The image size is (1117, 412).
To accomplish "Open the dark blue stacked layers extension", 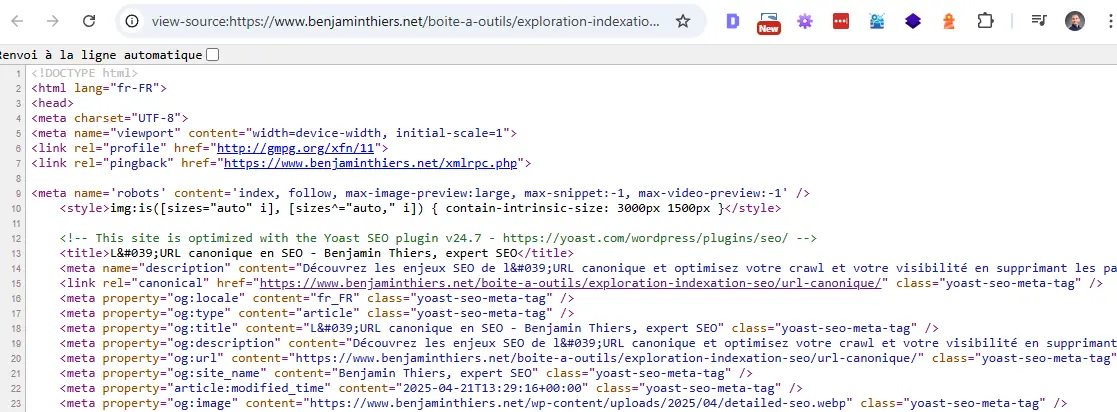I will coord(913,21).
